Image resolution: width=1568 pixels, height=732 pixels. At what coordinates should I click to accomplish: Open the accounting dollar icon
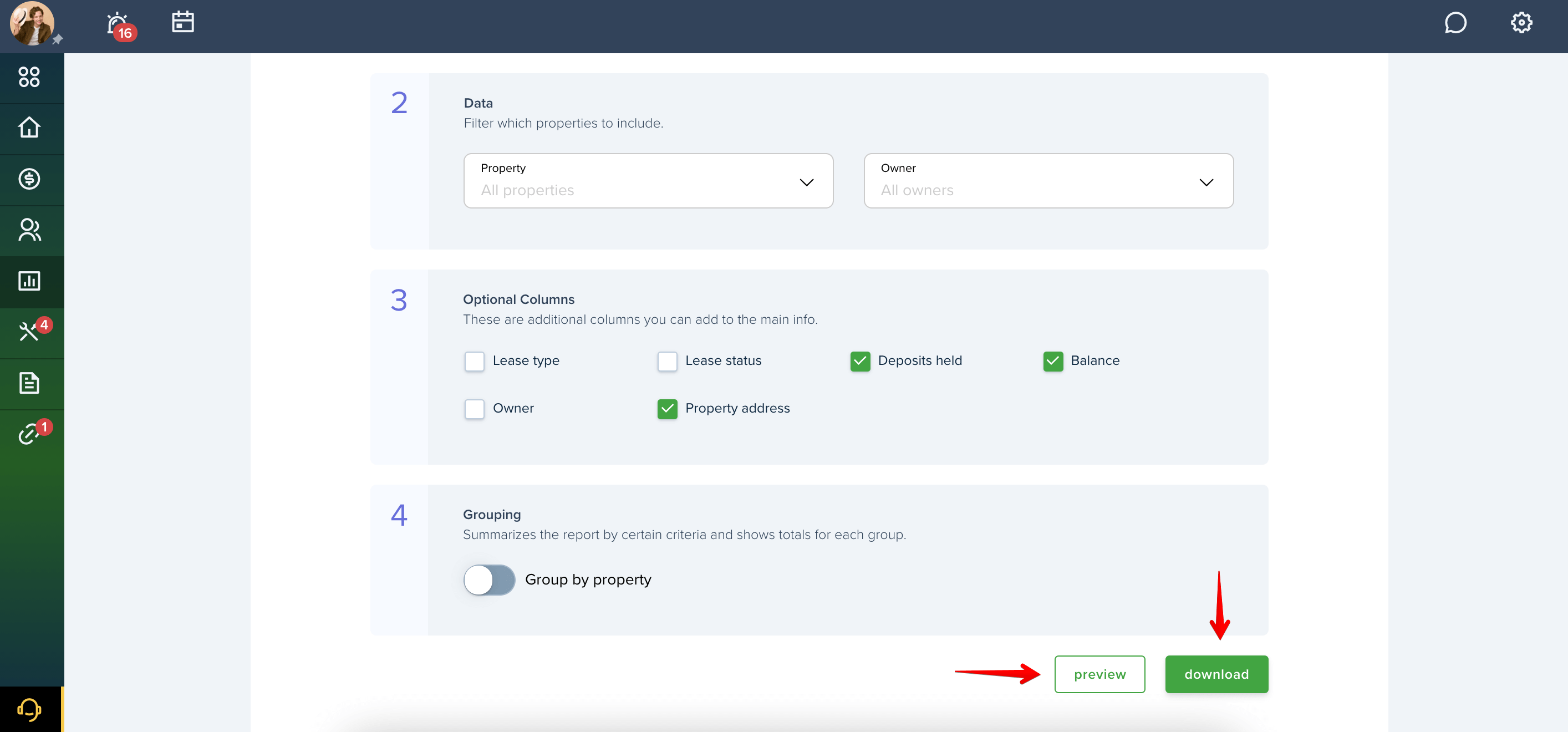tap(29, 179)
